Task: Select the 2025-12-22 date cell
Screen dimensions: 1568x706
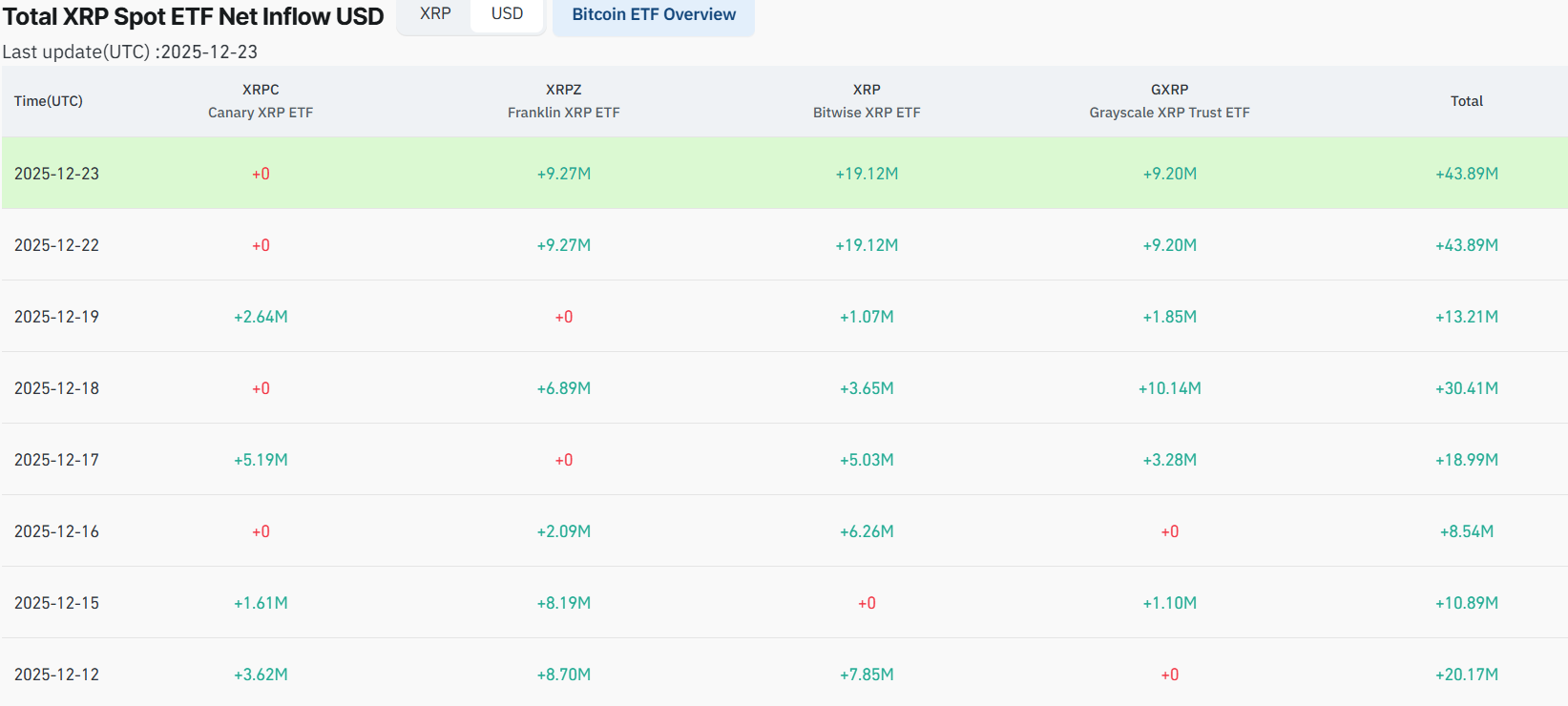Action: [x=57, y=245]
